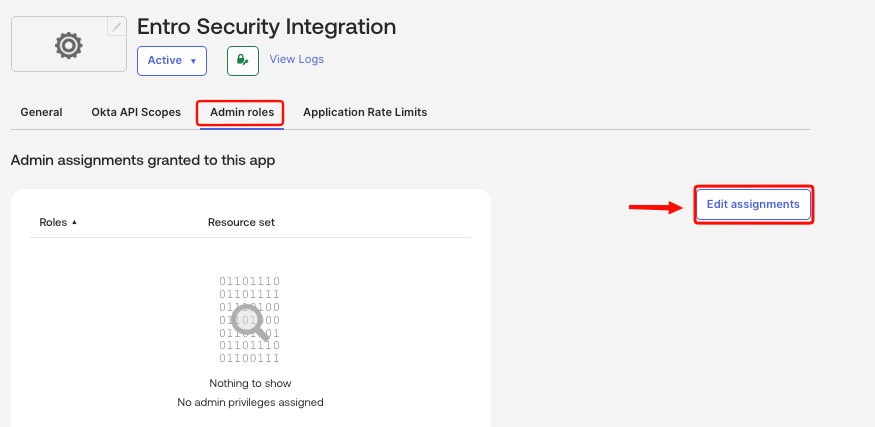Switch to the Okta API Scopes tab
This screenshot has height=427, width=875.
pos(136,112)
